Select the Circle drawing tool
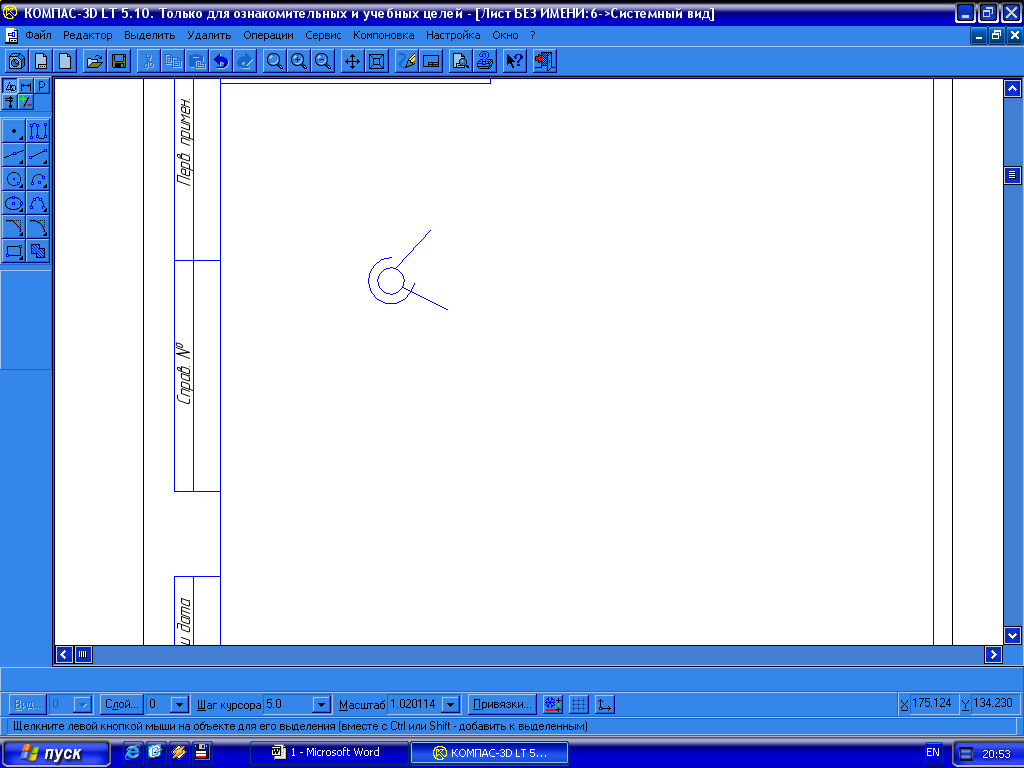The image size is (1024, 768). [x=14, y=180]
